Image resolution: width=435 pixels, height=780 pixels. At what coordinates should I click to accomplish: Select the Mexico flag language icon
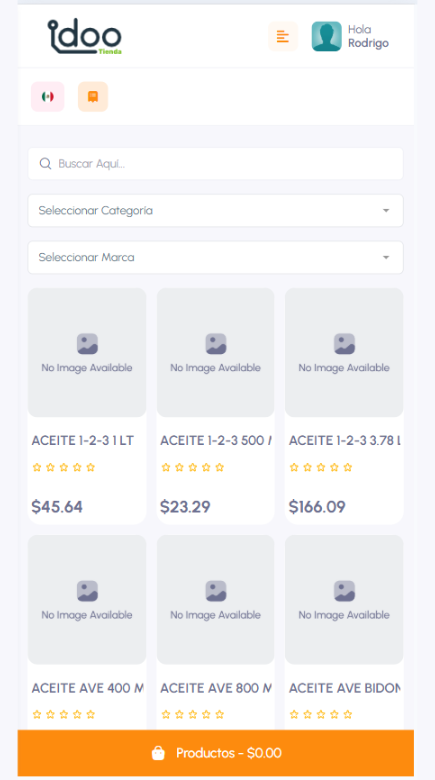point(48,97)
